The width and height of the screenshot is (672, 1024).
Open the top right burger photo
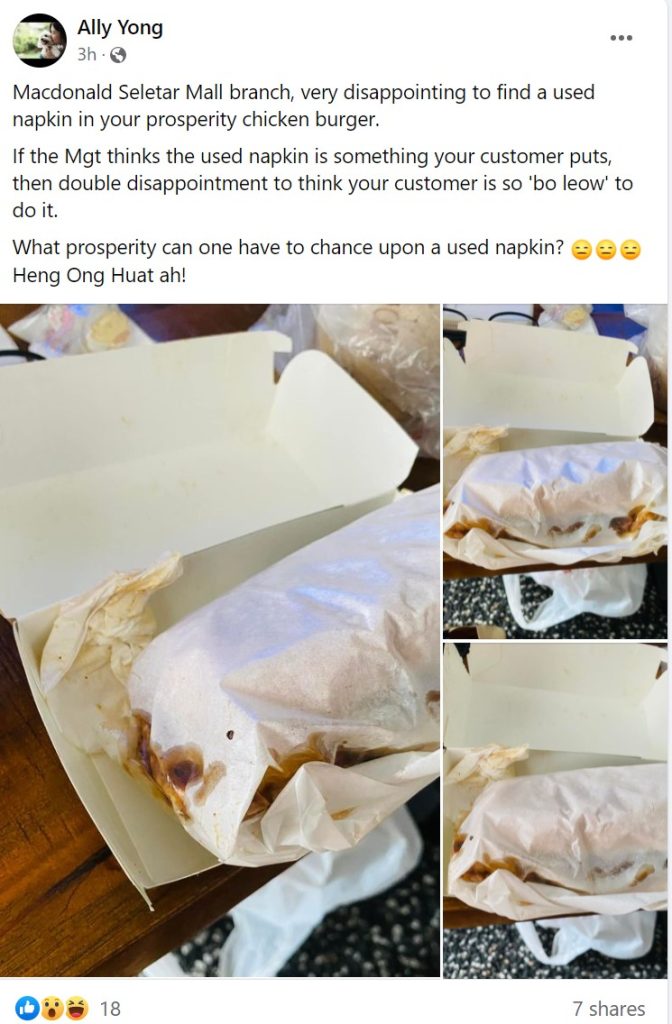pyautogui.click(x=555, y=472)
